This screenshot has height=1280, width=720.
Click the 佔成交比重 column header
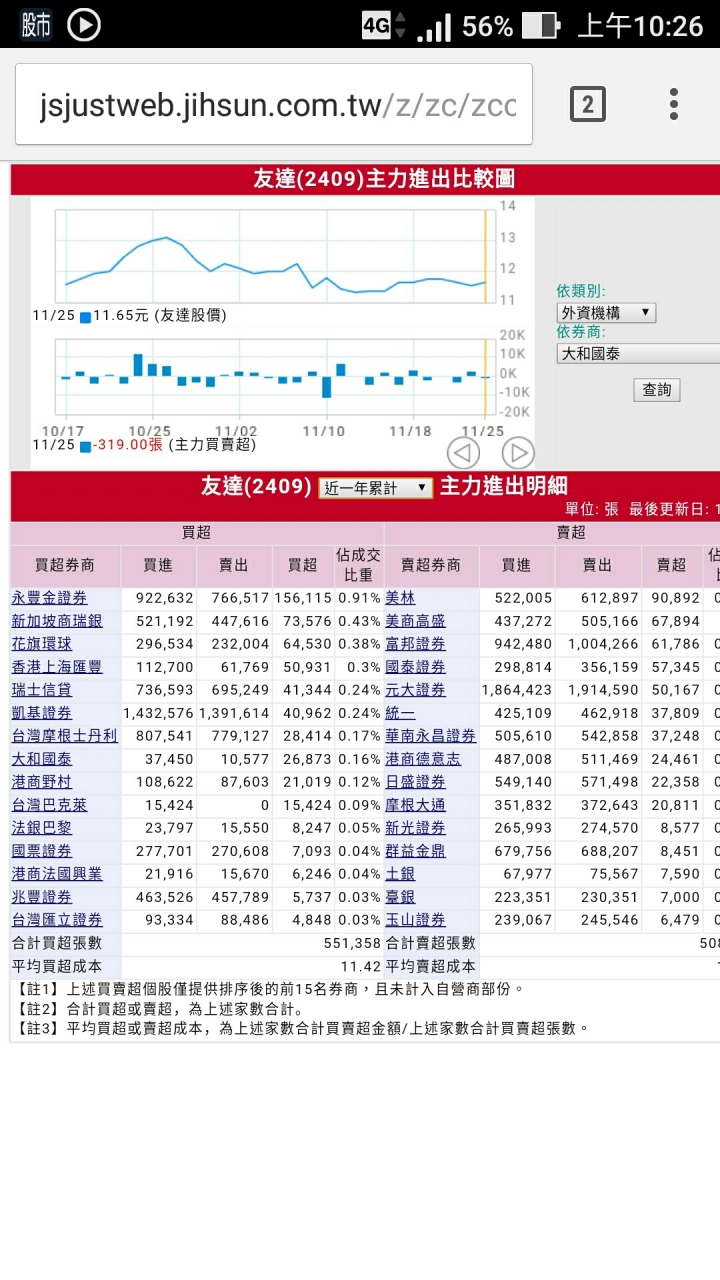[x=359, y=565]
